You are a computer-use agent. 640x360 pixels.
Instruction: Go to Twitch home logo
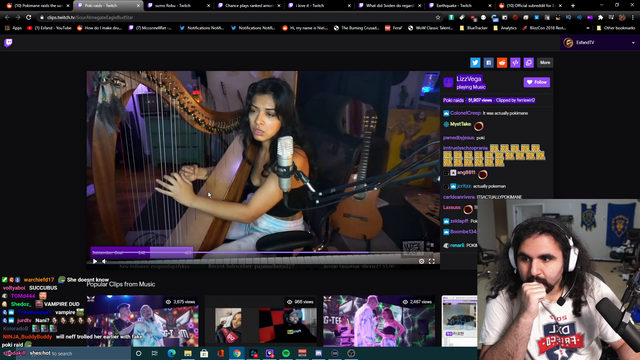[8, 43]
